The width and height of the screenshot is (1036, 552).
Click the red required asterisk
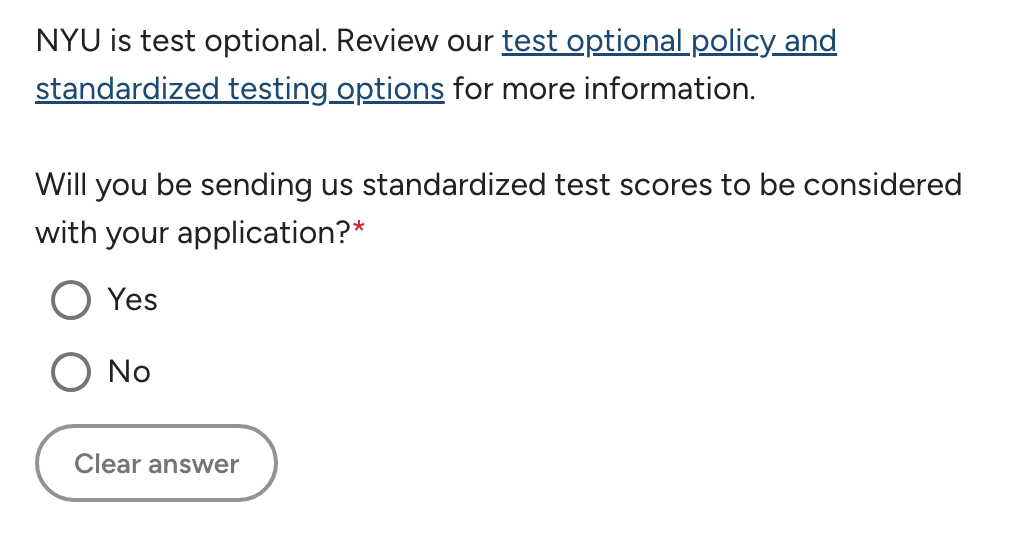click(359, 231)
